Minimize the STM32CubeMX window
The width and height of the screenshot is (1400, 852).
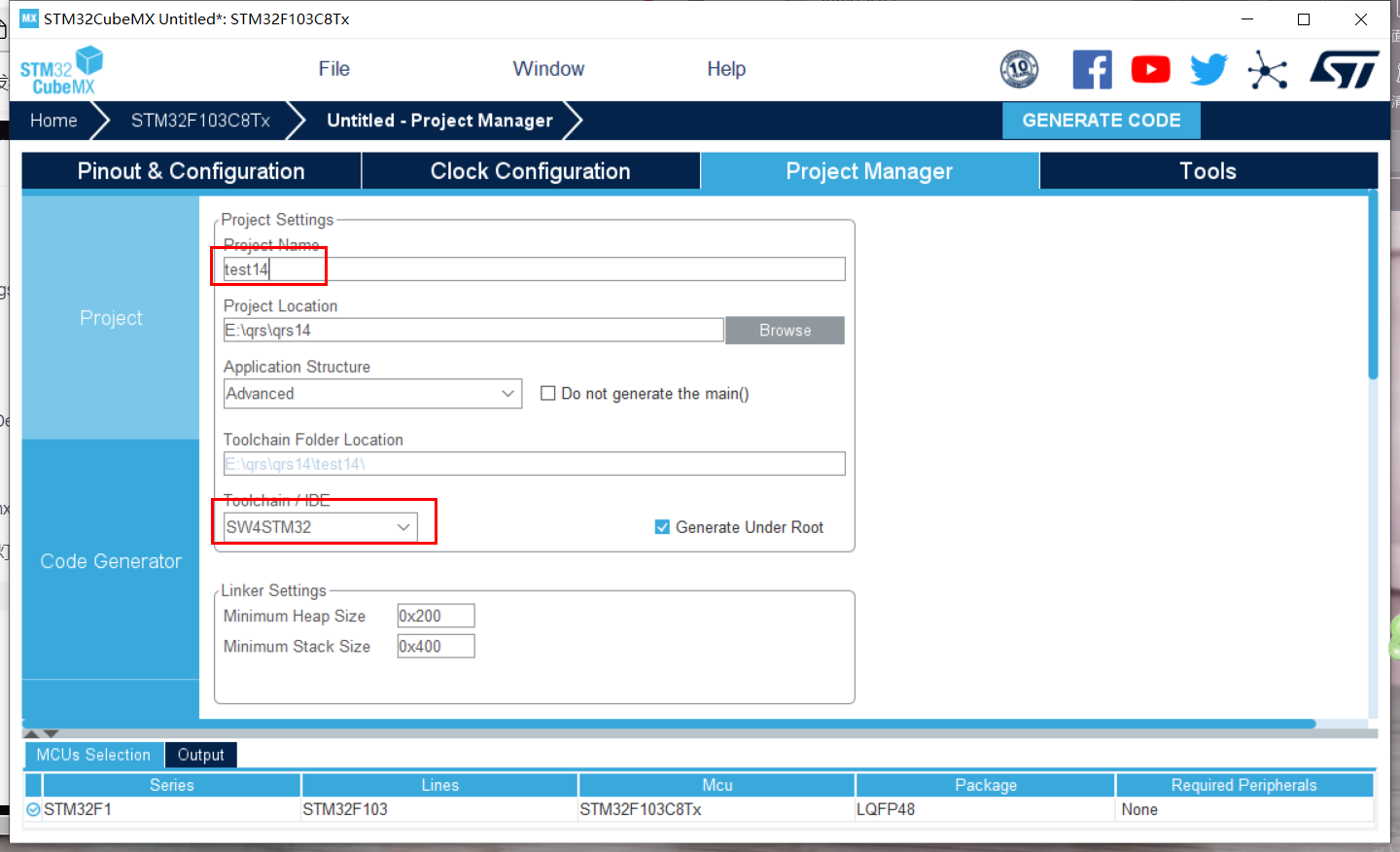[1247, 18]
